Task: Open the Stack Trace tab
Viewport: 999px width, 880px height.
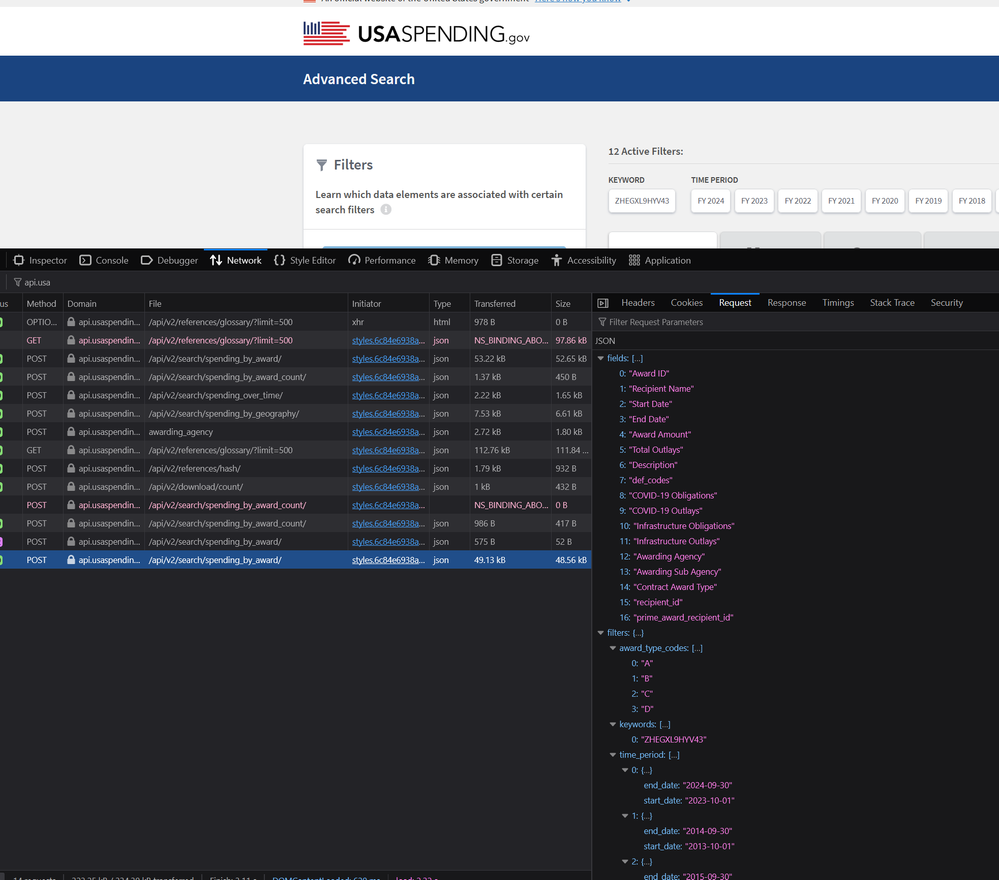Action: pos(892,303)
